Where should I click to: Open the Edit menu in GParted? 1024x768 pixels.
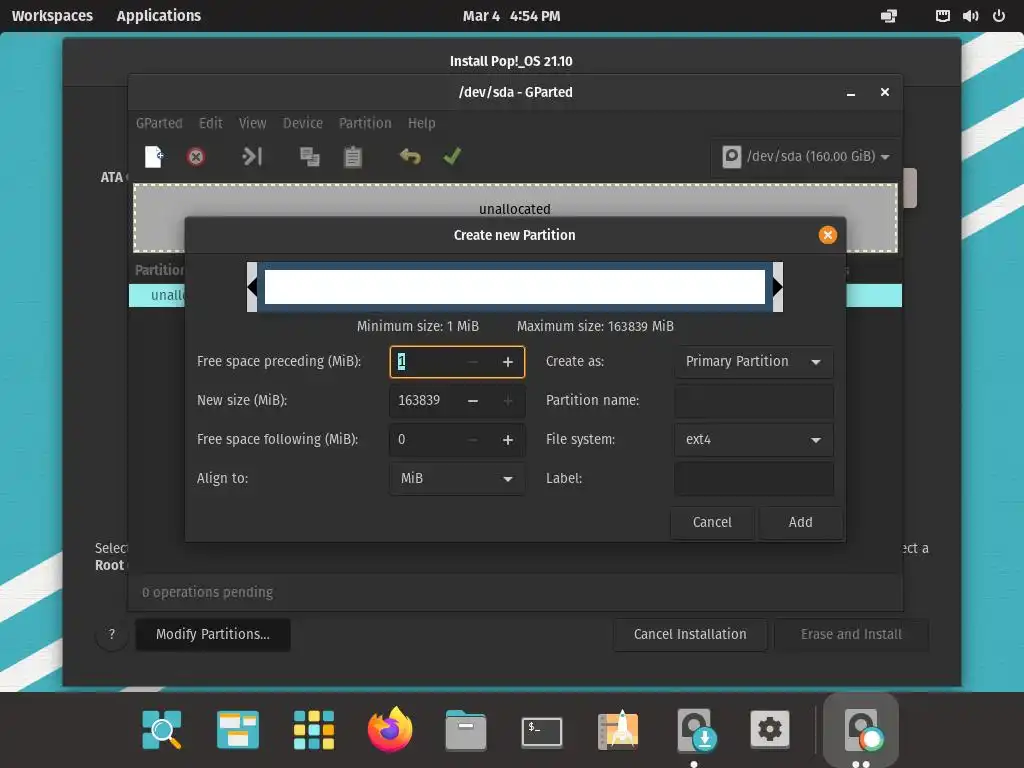tap(210, 123)
